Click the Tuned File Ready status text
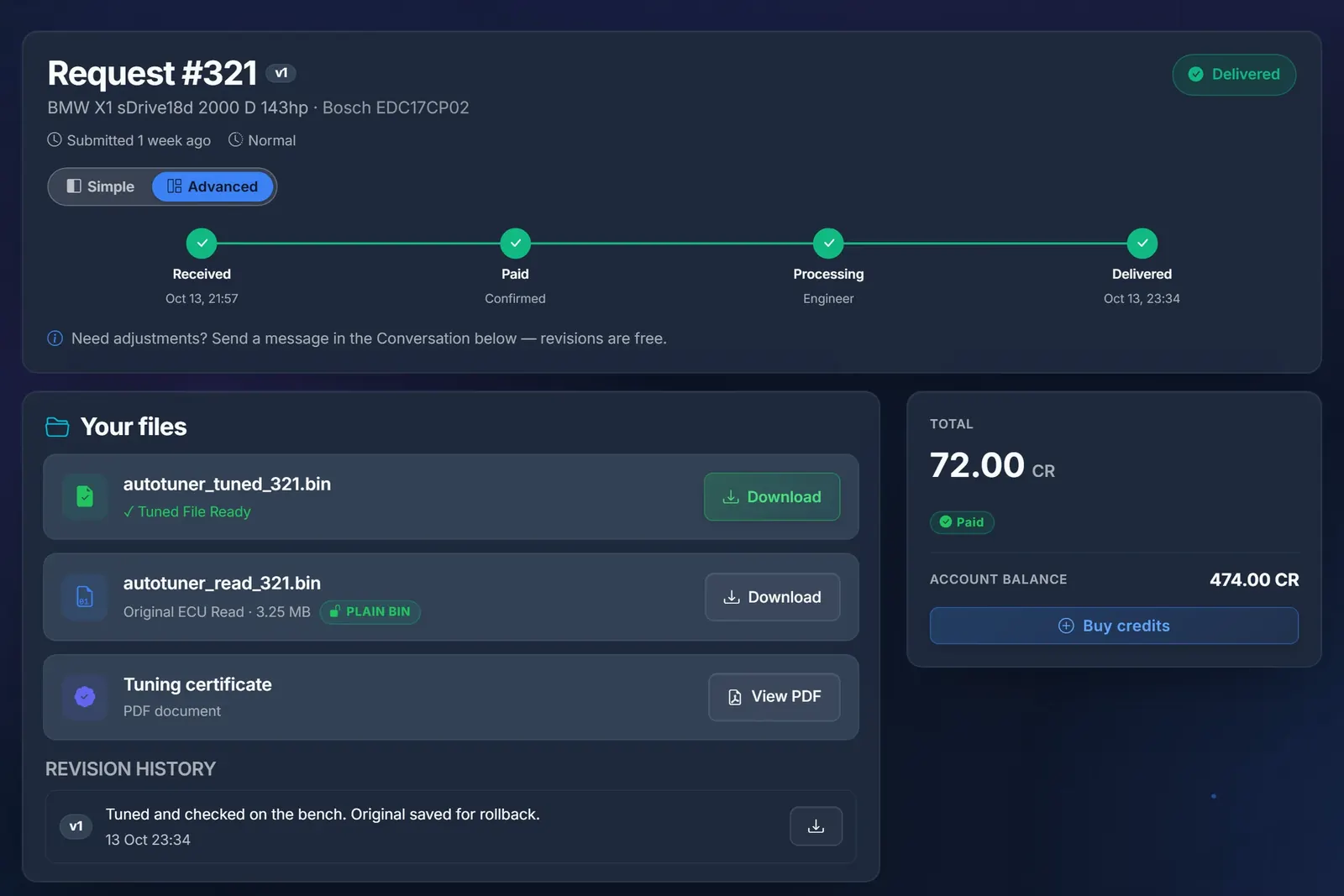This screenshot has height=896, width=1344. [187, 511]
